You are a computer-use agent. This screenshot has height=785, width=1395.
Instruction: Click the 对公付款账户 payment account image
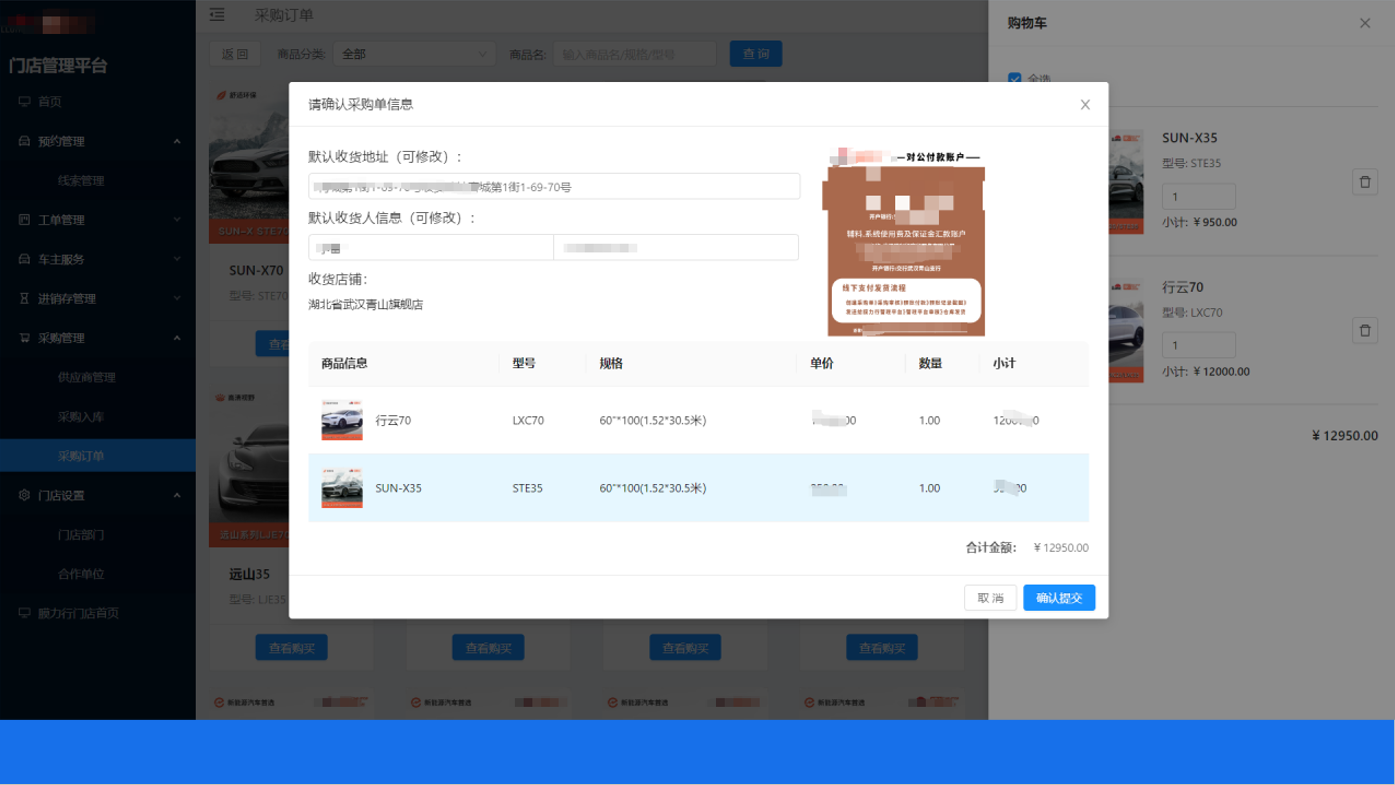[905, 243]
